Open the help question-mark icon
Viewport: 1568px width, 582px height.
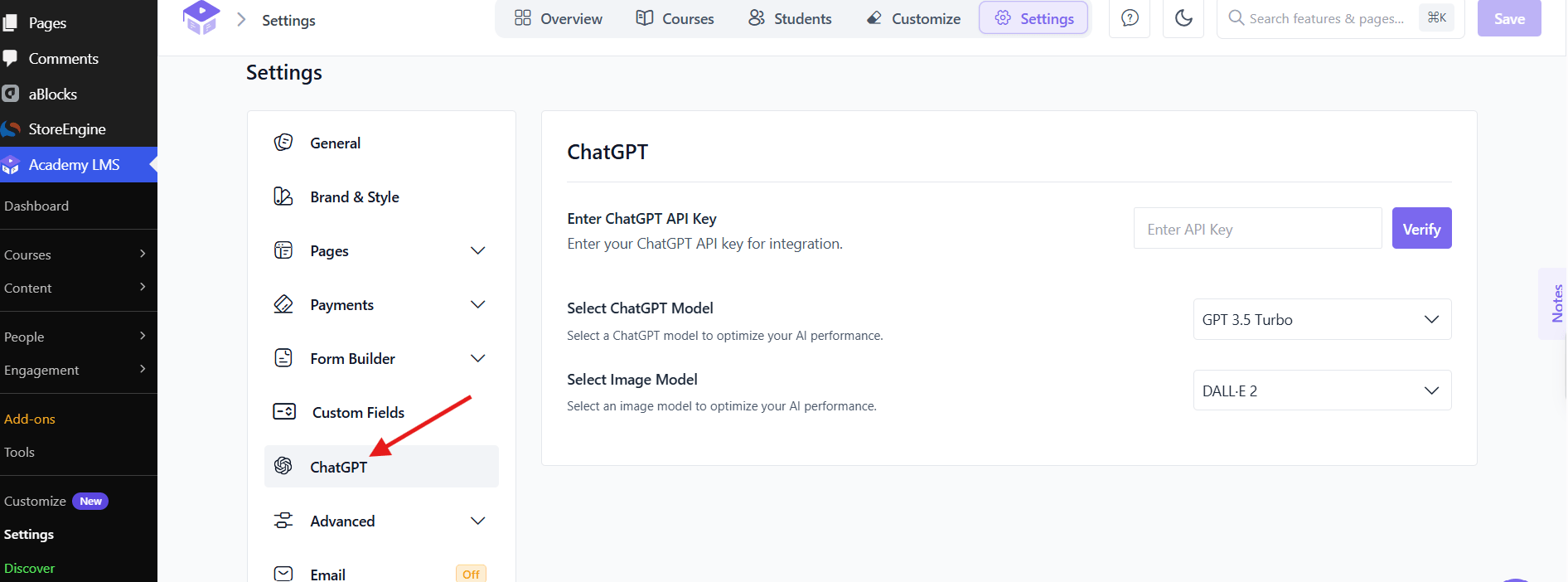(x=1130, y=18)
